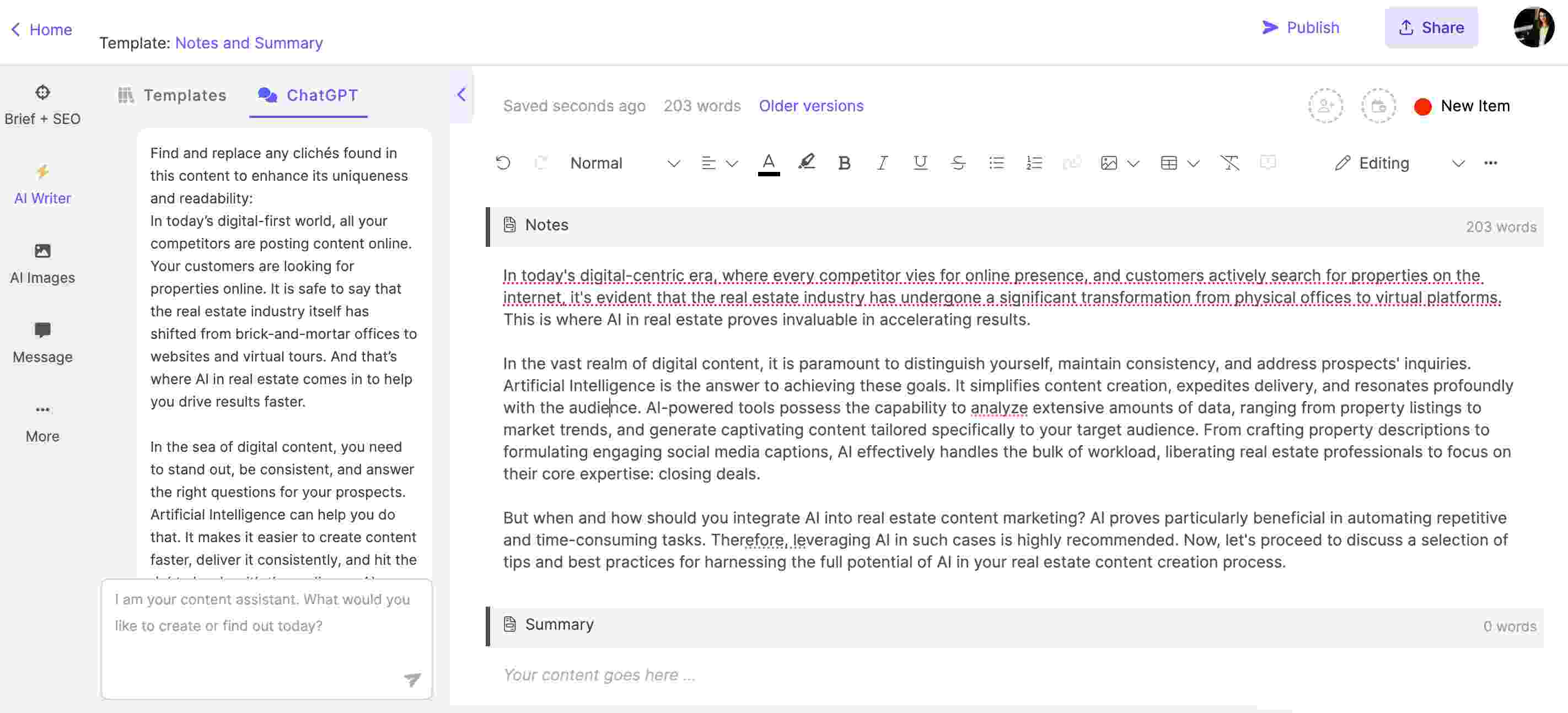Expand the Editing mode dropdown
This screenshot has width=1568, height=713.
coord(1455,163)
